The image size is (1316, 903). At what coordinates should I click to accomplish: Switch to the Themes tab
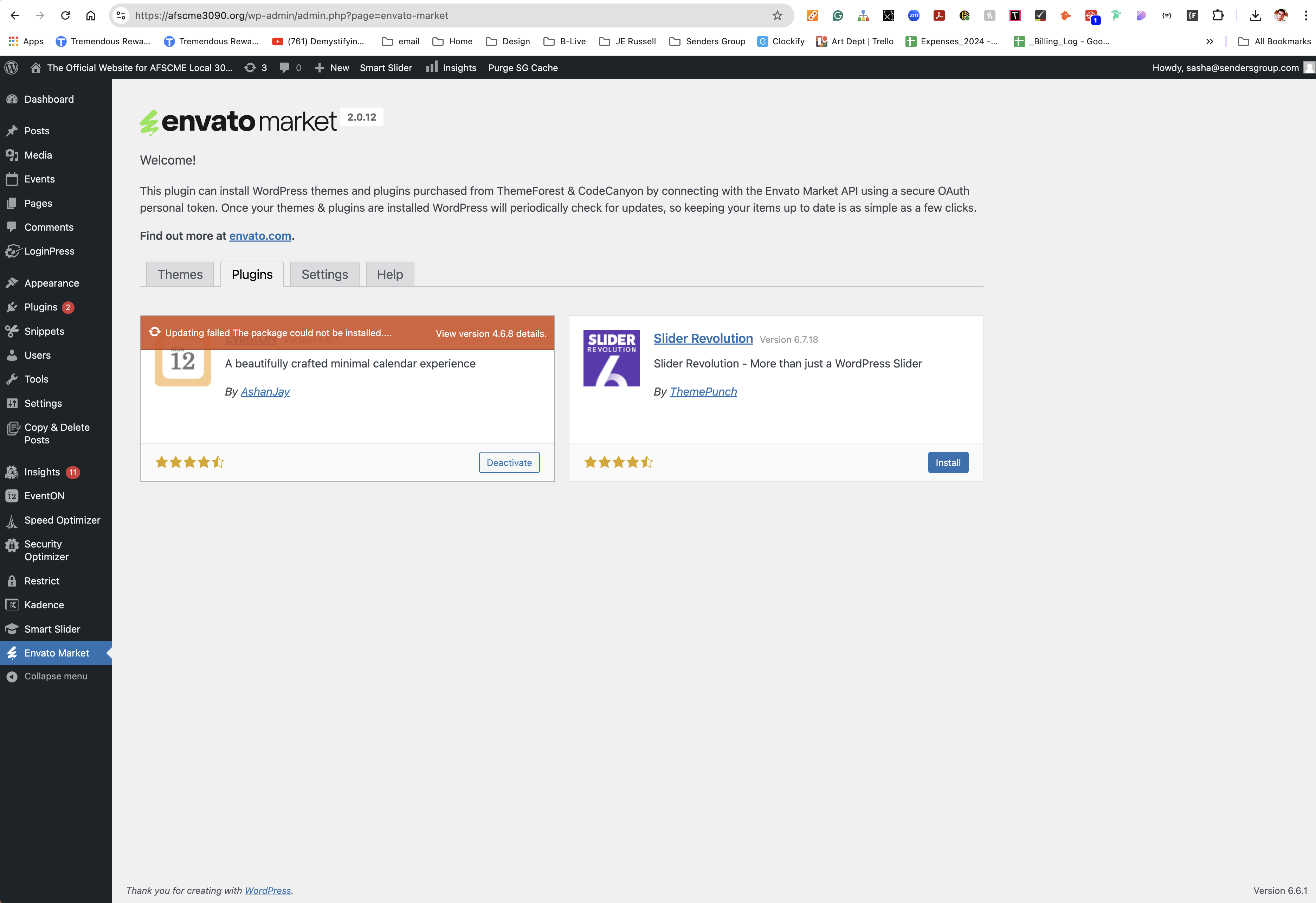pyautogui.click(x=180, y=274)
